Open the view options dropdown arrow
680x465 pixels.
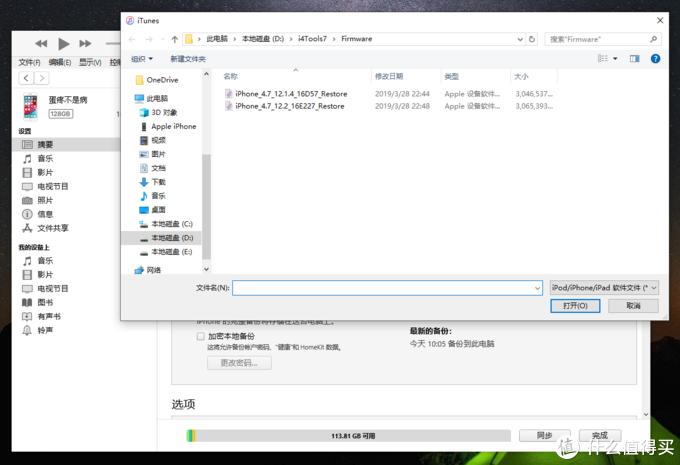[x=615, y=59]
